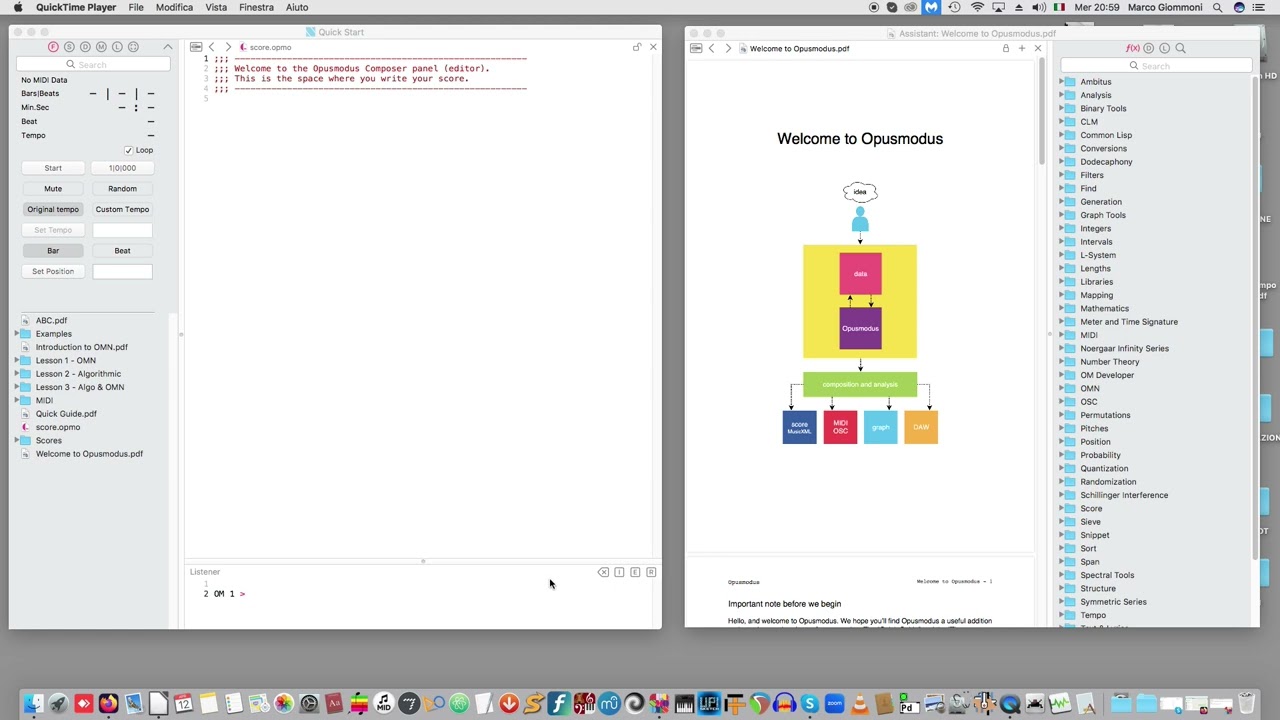Open Introduction to OMN.pdf
Image resolution: width=1280 pixels, height=720 pixels.
(x=82, y=347)
